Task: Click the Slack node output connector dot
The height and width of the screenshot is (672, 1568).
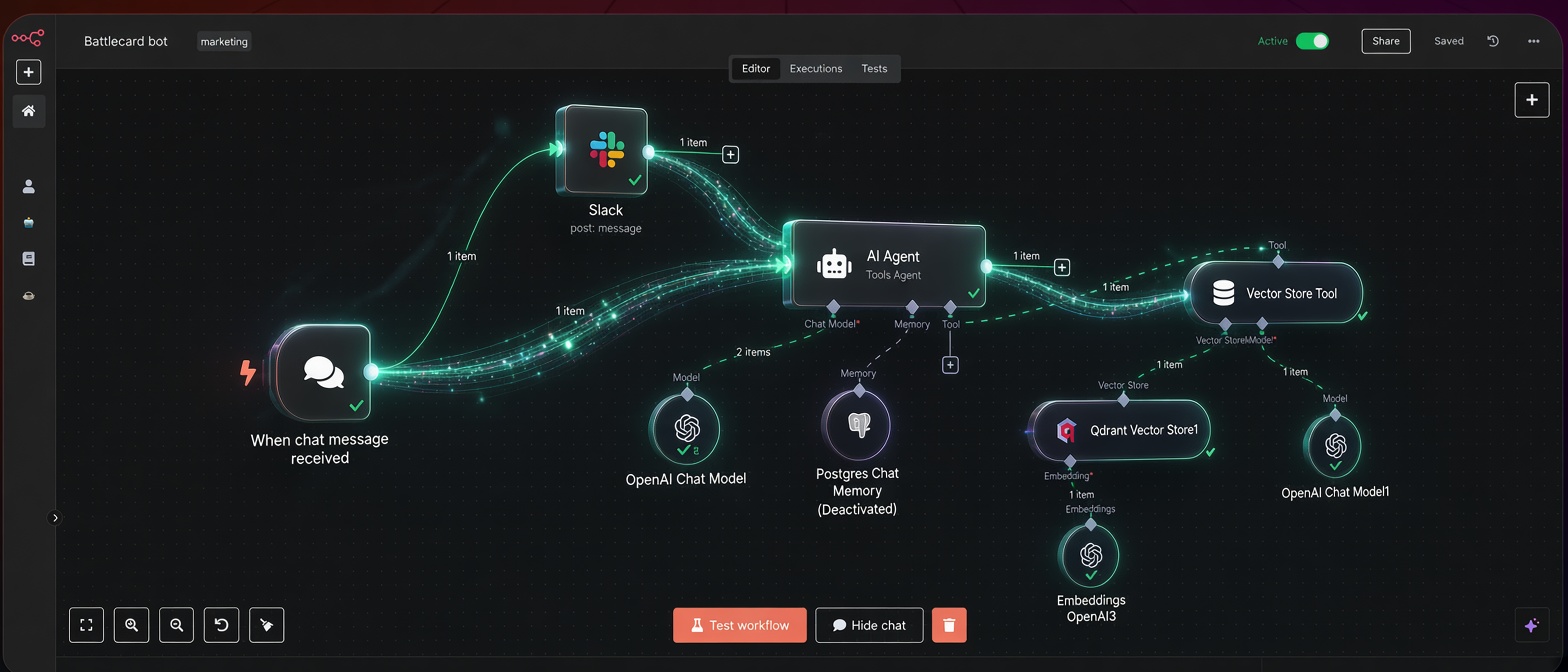Action: pos(648,152)
